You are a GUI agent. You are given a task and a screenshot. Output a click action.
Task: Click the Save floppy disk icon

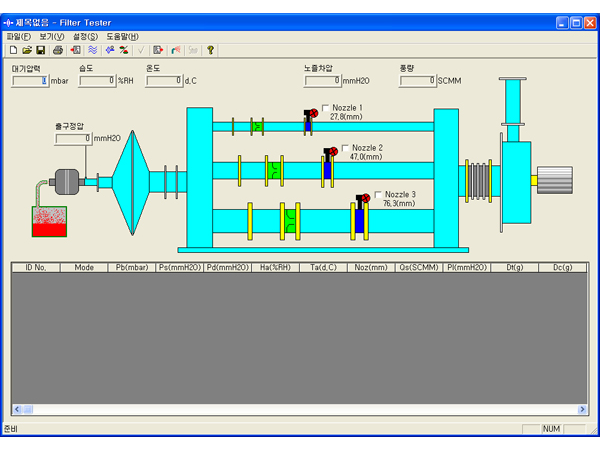tap(41, 49)
